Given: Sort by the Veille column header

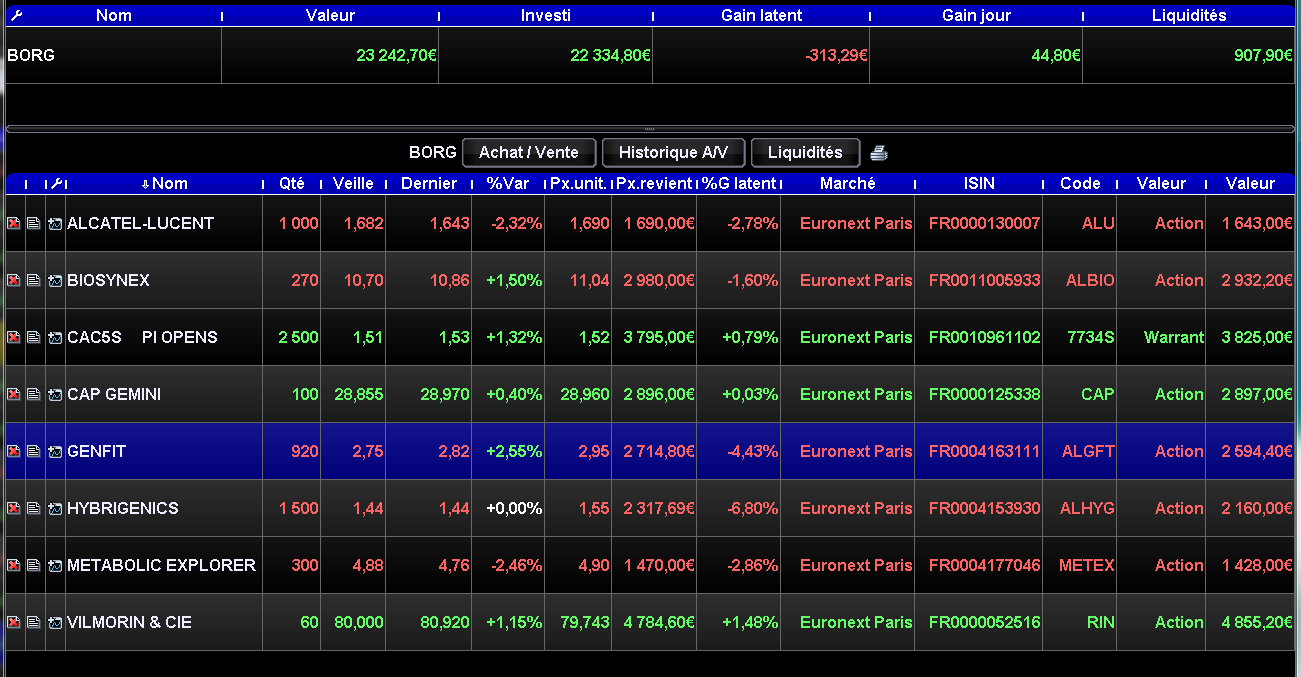Looking at the screenshot, I should point(353,184).
